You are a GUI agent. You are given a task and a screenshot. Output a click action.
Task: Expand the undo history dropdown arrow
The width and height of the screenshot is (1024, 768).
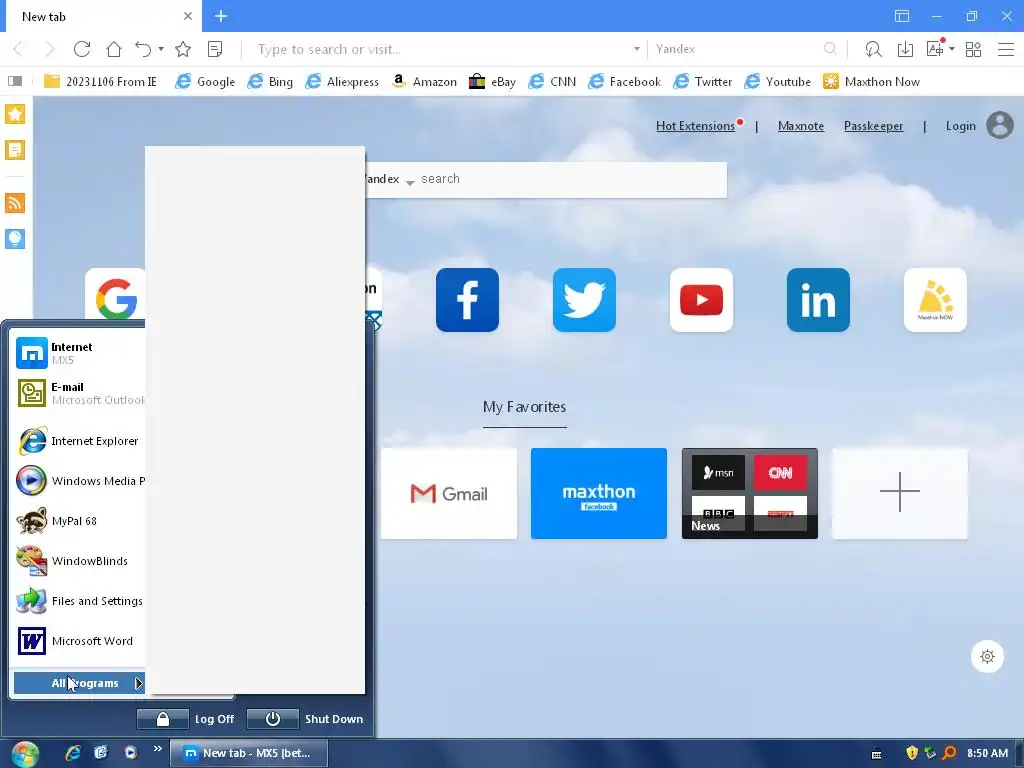(x=161, y=49)
